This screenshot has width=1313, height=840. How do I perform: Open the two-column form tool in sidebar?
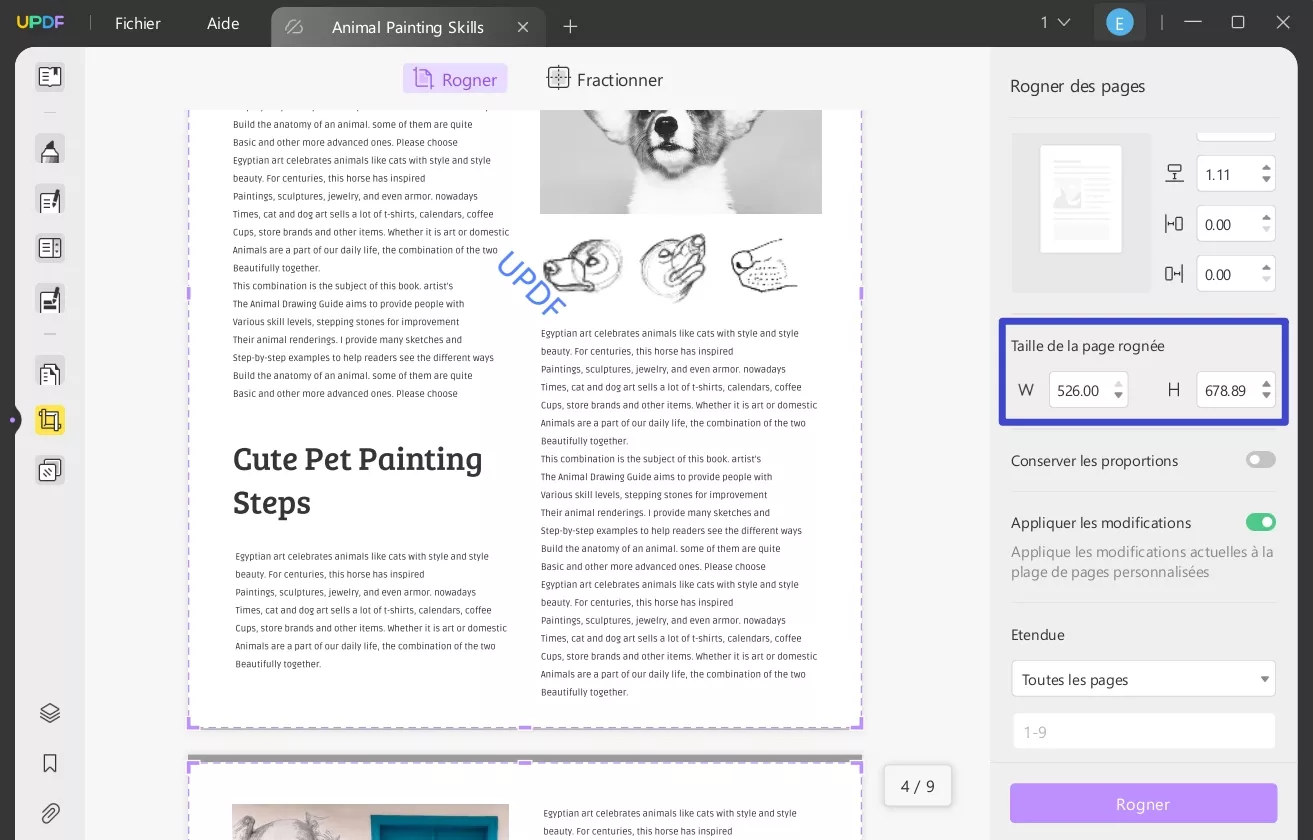tap(50, 248)
